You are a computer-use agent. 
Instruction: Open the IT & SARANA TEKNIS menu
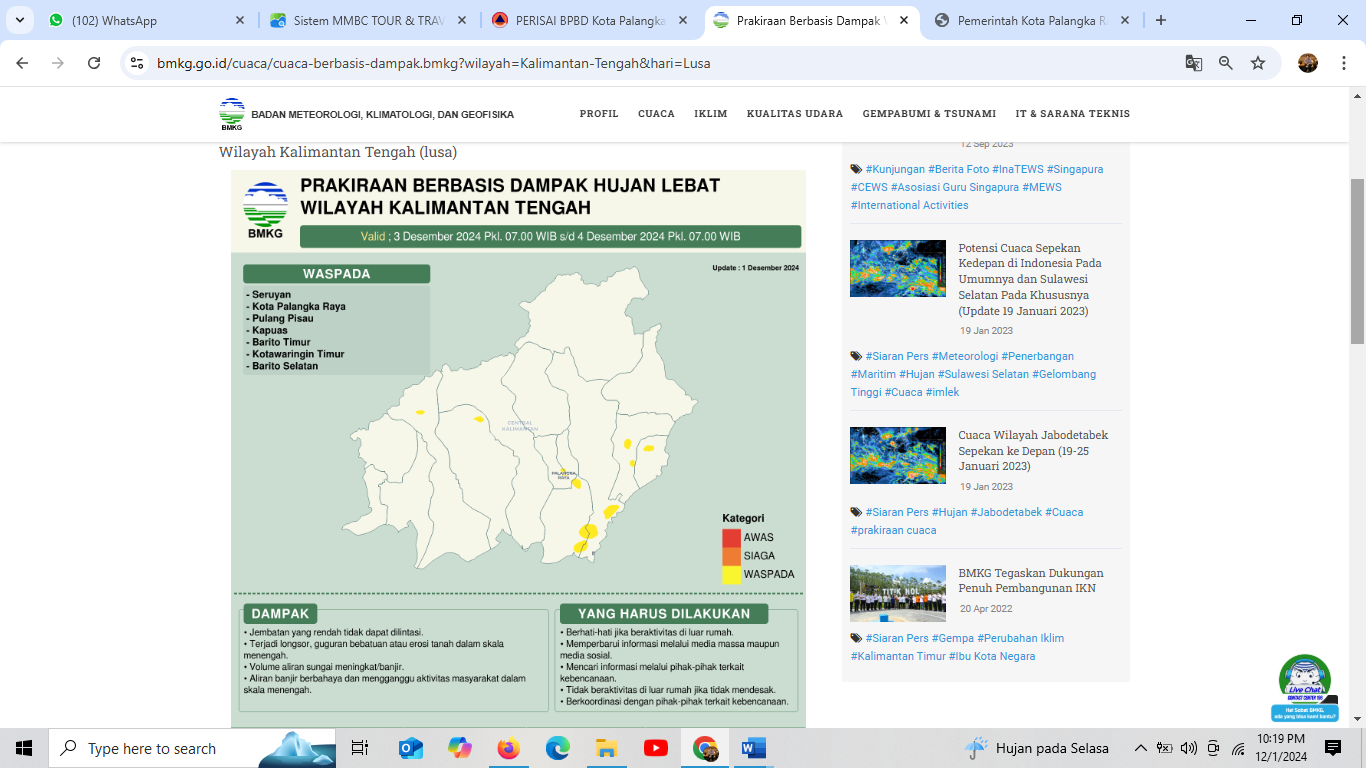coord(1073,114)
